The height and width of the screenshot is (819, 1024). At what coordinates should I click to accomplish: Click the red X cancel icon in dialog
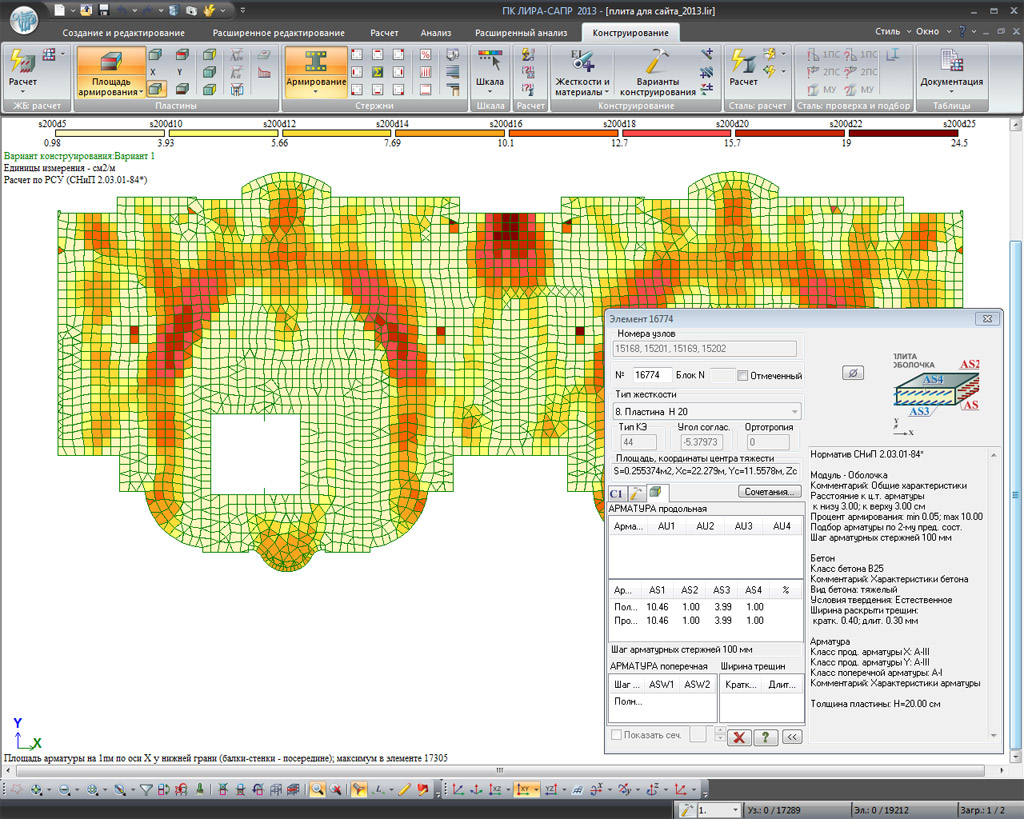point(740,737)
